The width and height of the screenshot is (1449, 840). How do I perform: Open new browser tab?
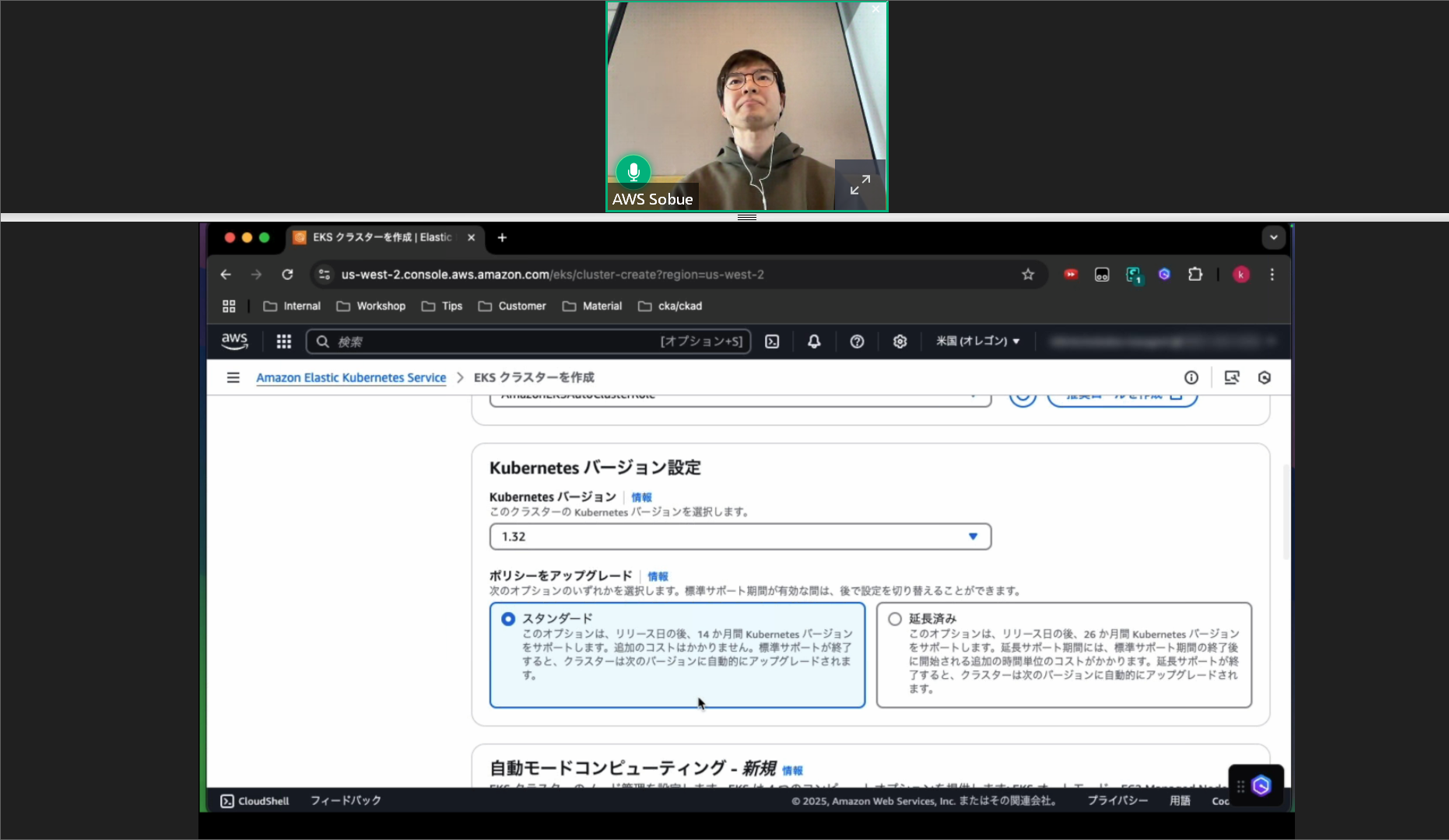(x=502, y=238)
